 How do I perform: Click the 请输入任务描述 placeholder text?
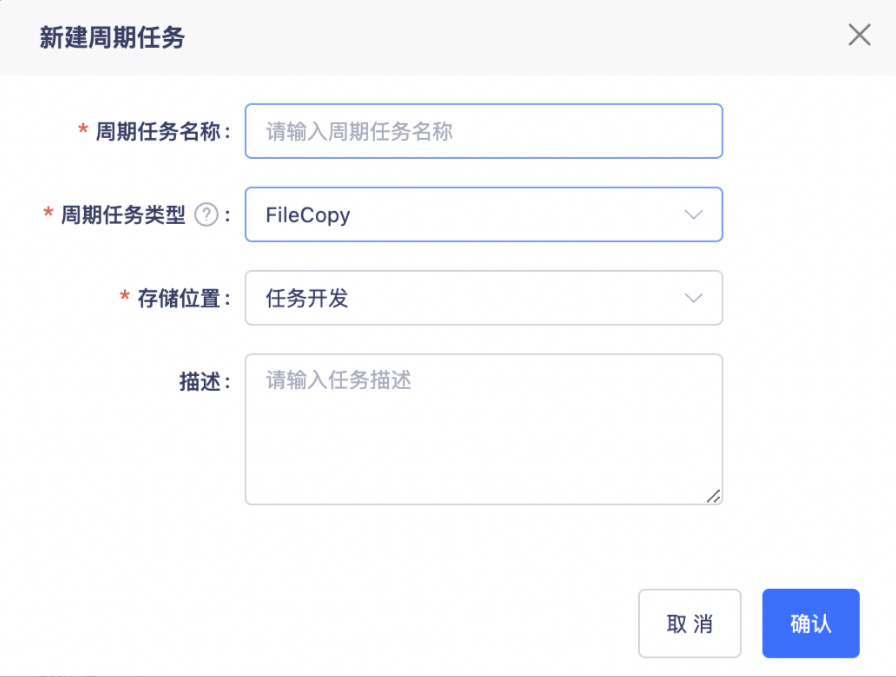338,380
